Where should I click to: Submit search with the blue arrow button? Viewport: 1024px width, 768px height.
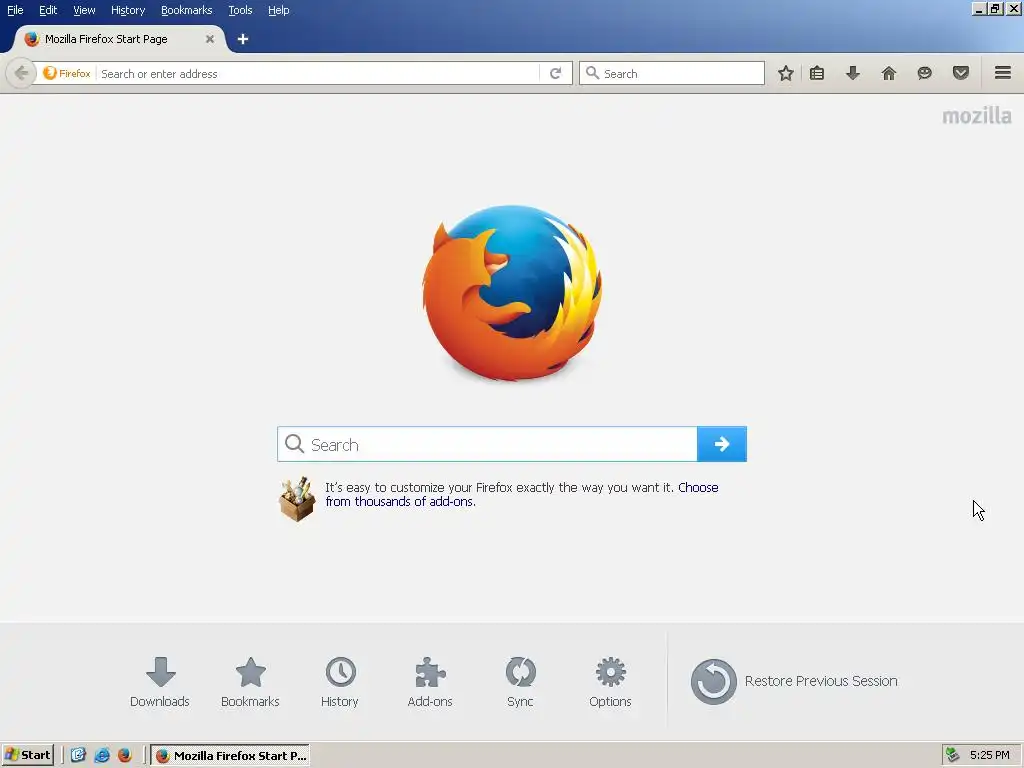pos(722,444)
